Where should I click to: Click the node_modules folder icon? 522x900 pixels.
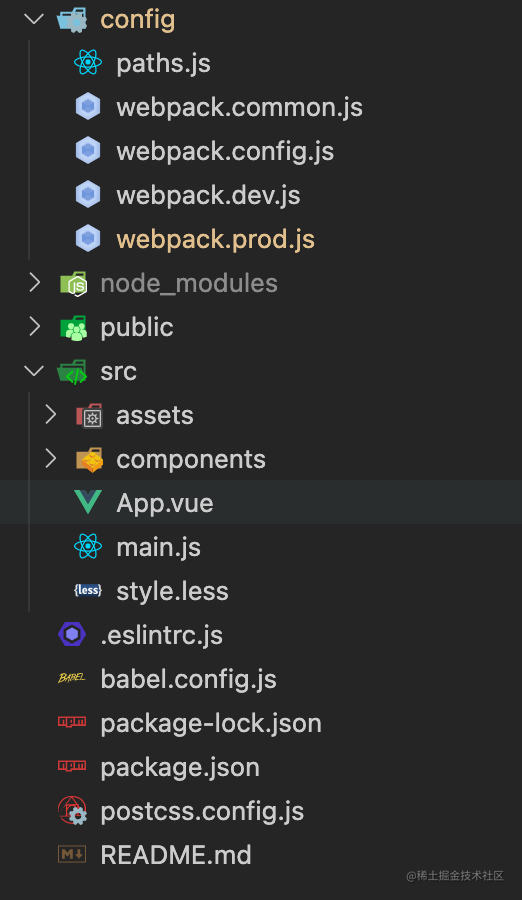[74, 284]
